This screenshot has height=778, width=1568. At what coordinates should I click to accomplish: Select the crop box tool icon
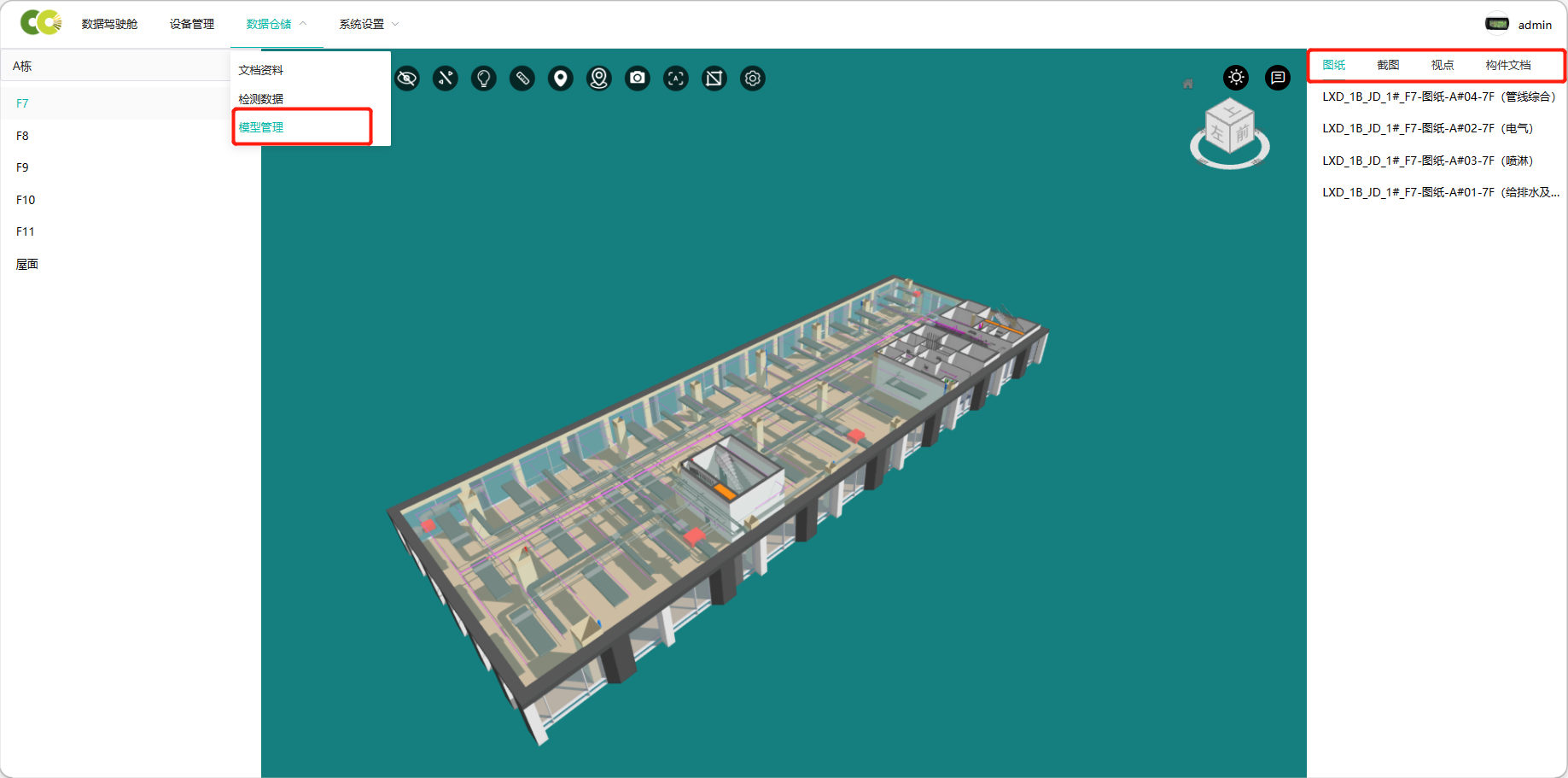coord(714,79)
